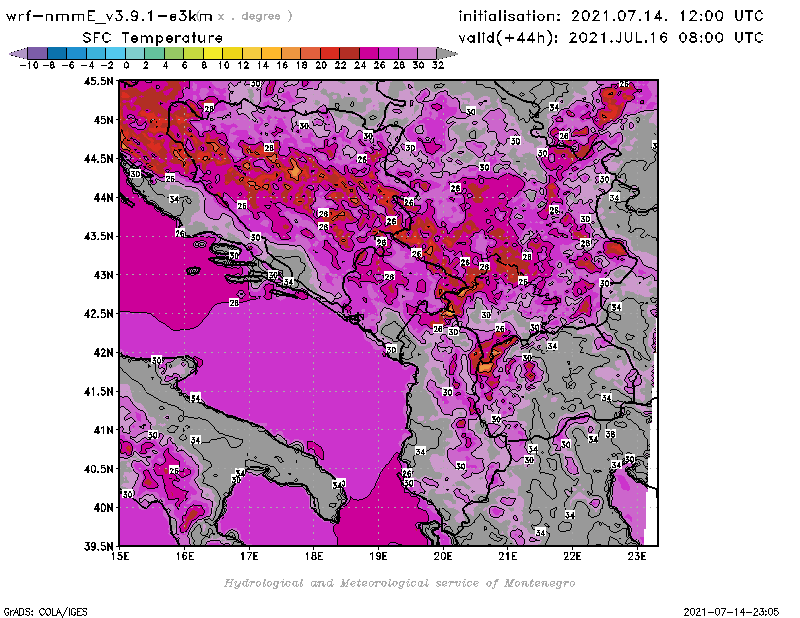This screenshot has height=618, width=800.
Task: Click the 44N latitude label
Action: [x=103, y=197]
